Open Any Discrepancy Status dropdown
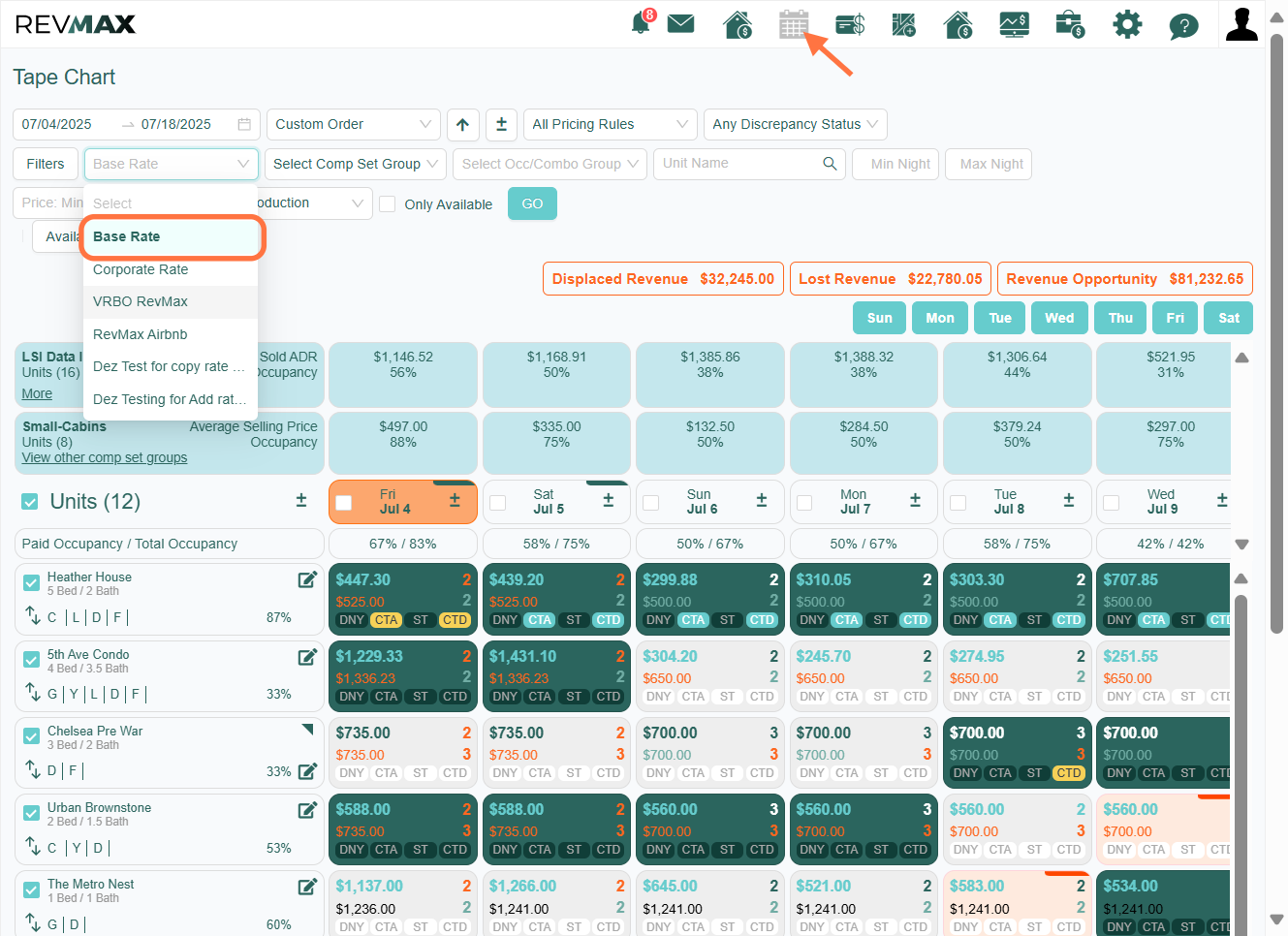 click(x=796, y=124)
